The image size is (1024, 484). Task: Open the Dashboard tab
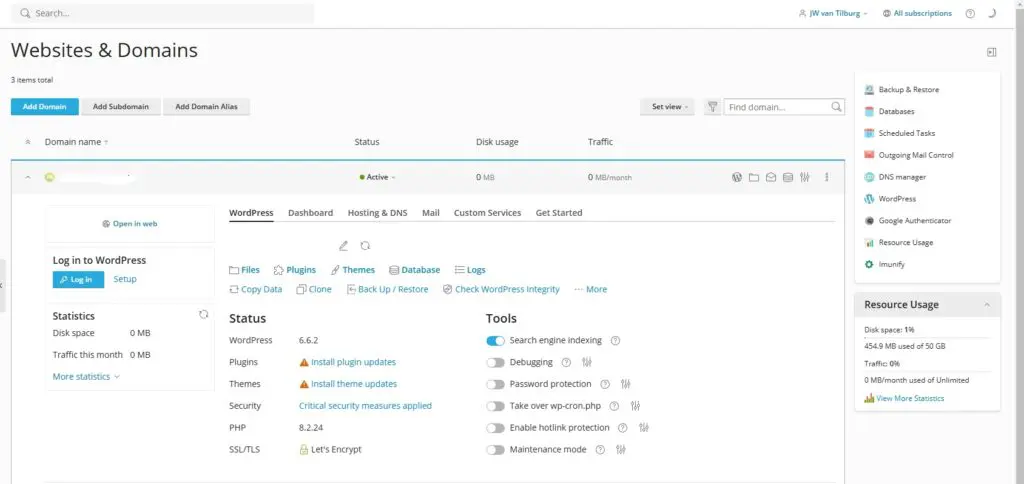point(310,213)
